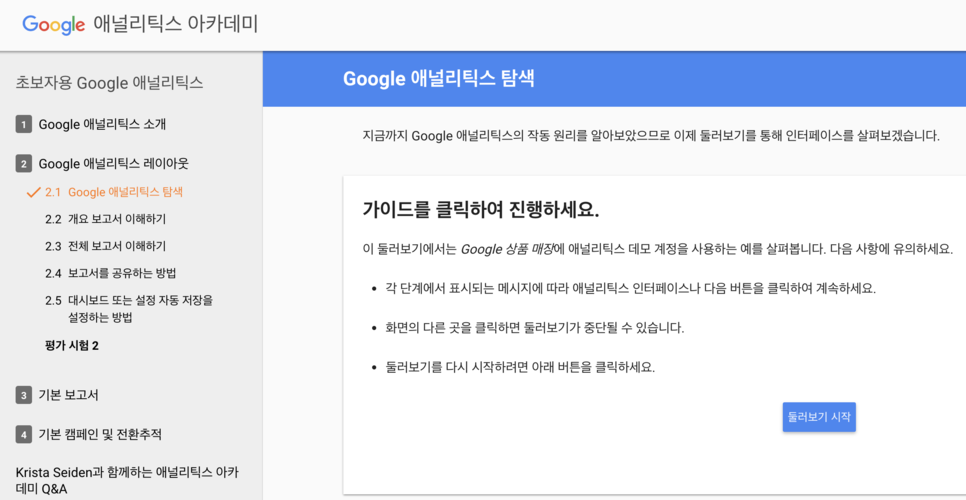The image size is (966, 500).
Task: Click the Google logo in header
Action: (54, 25)
